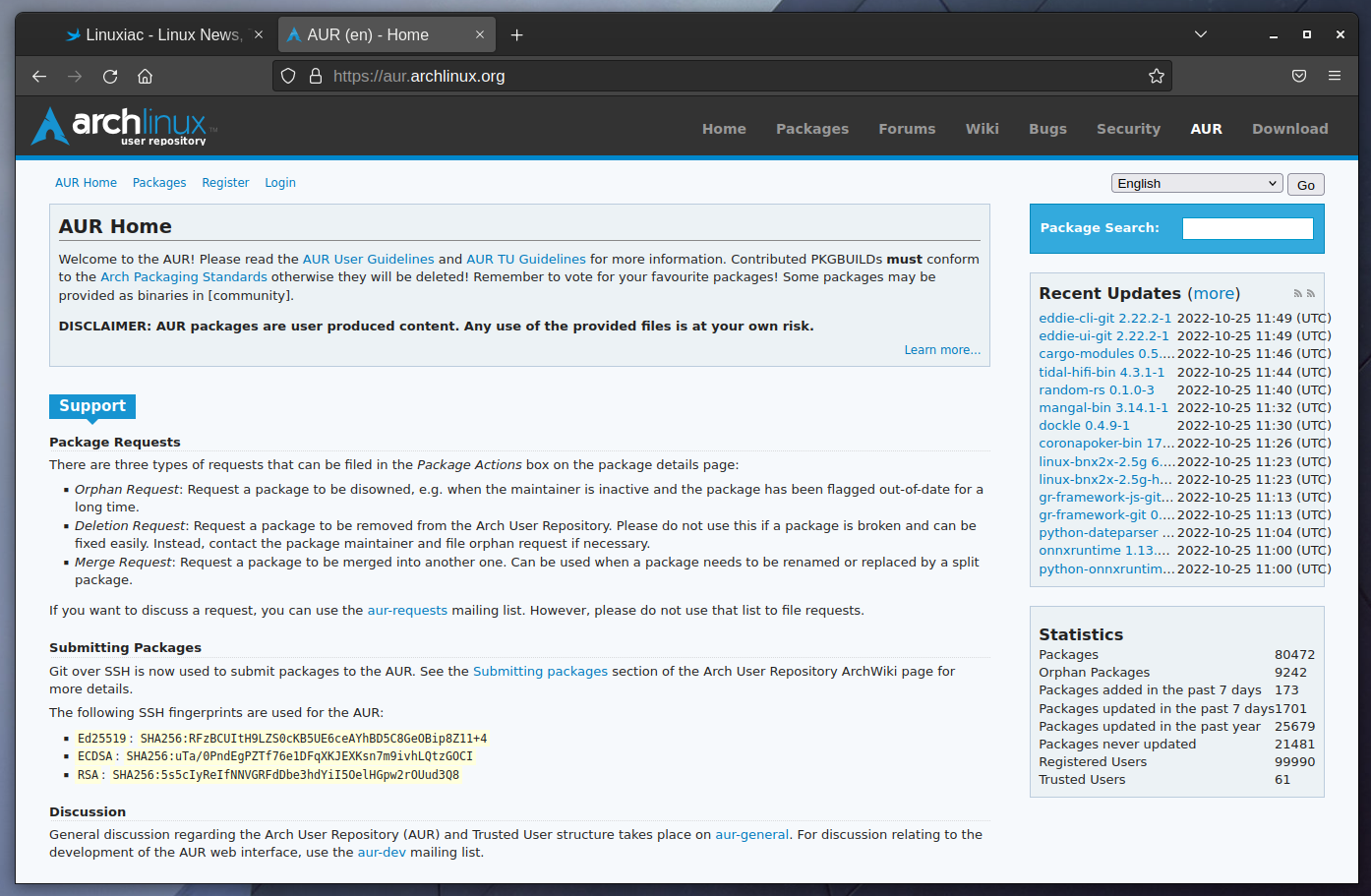Open the Arch Packaging Standards link

[184, 277]
